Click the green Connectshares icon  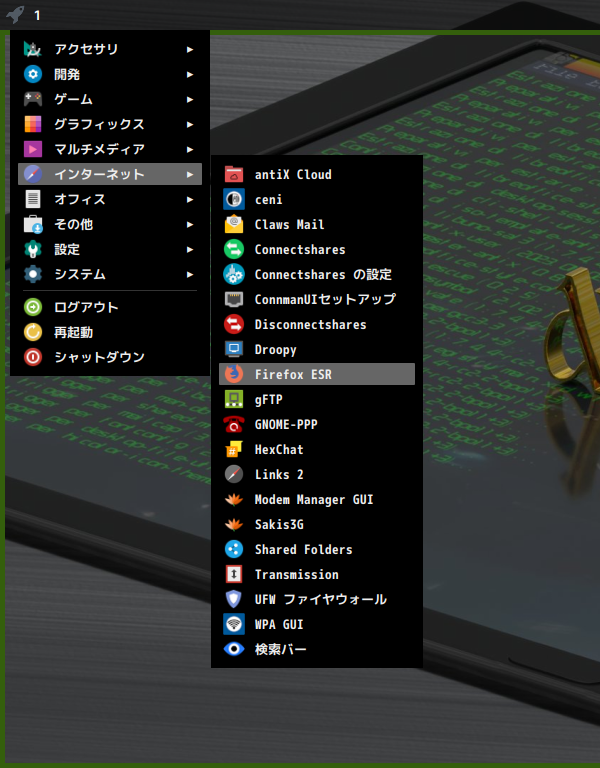click(234, 249)
